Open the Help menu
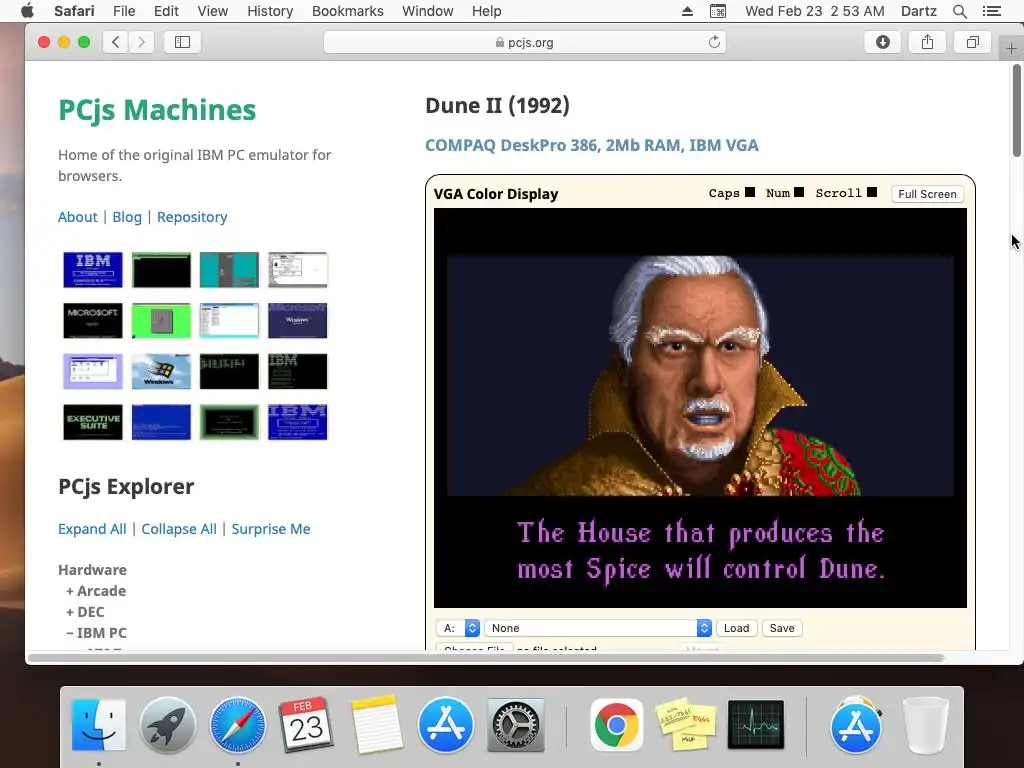Image resolution: width=1024 pixels, height=768 pixels. pyautogui.click(x=487, y=11)
